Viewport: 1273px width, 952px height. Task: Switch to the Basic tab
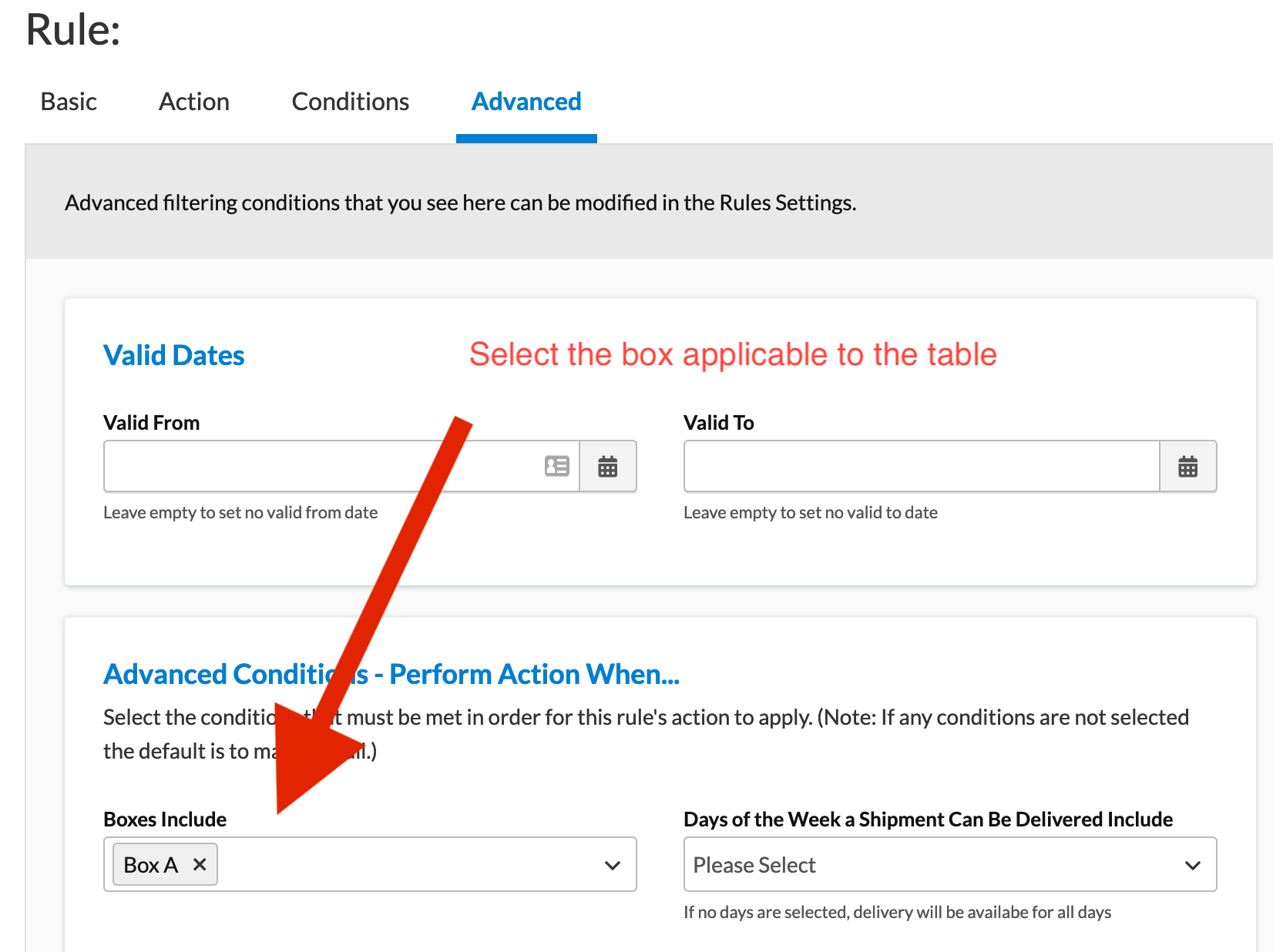69,101
